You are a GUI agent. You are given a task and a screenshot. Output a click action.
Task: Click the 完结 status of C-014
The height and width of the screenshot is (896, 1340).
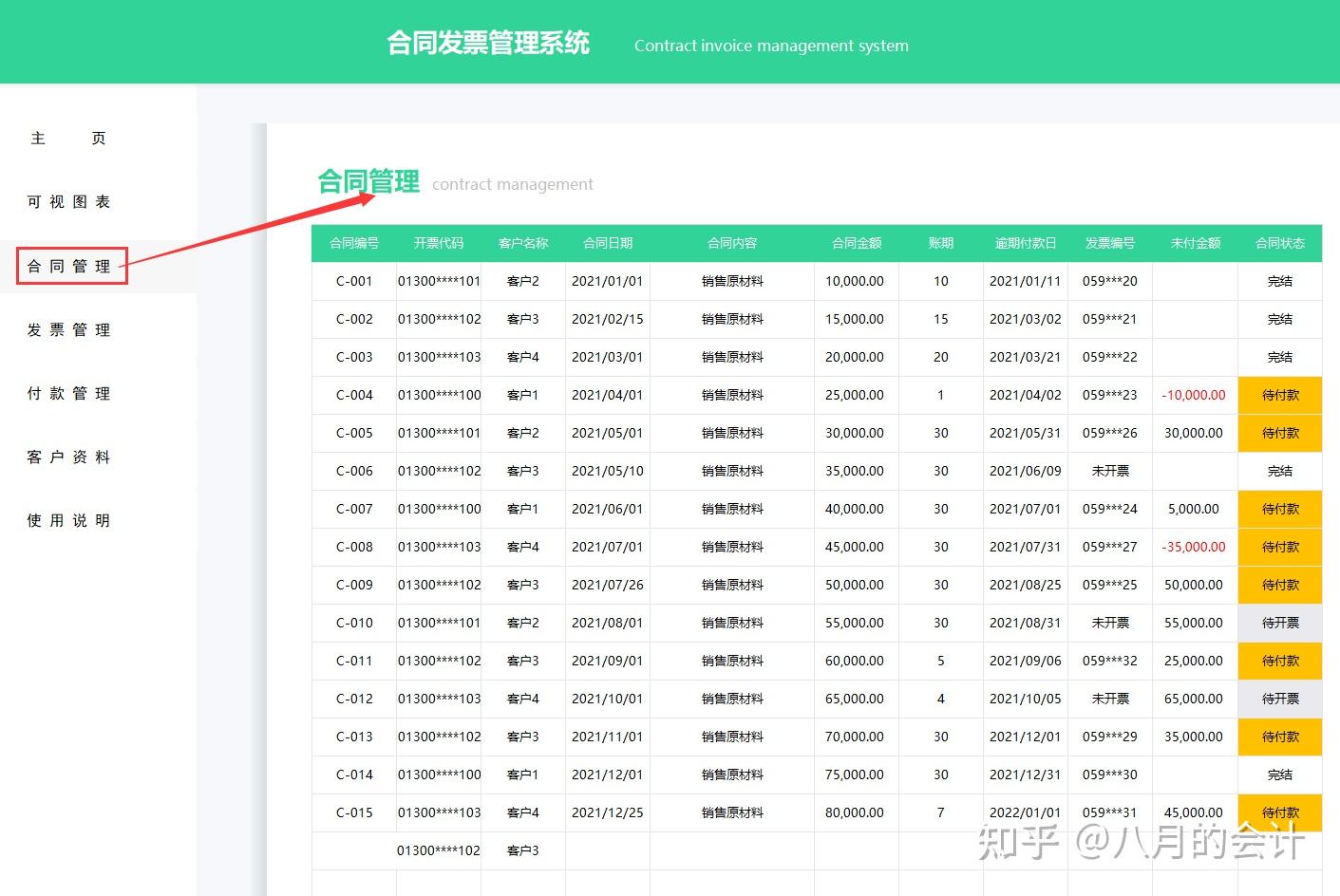(1280, 775)
